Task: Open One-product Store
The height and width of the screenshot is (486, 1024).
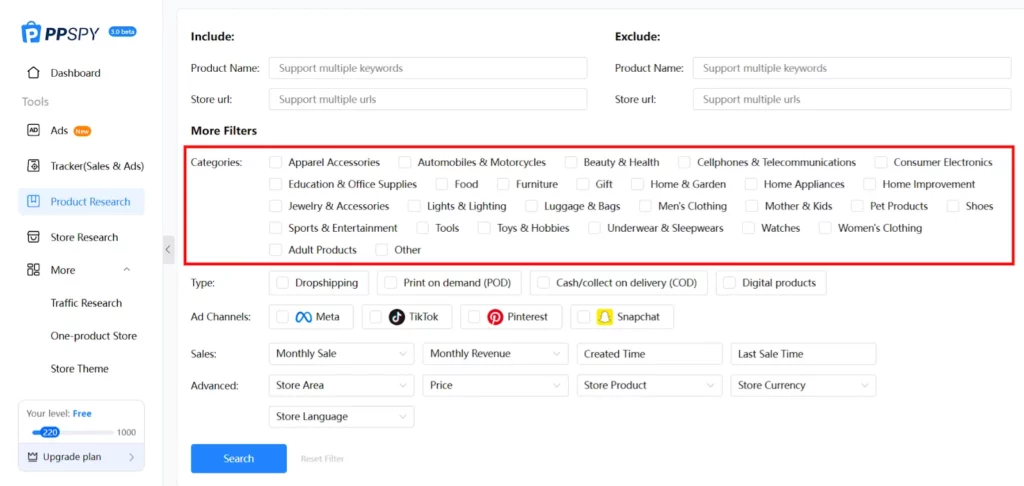Action: [93, 336]
